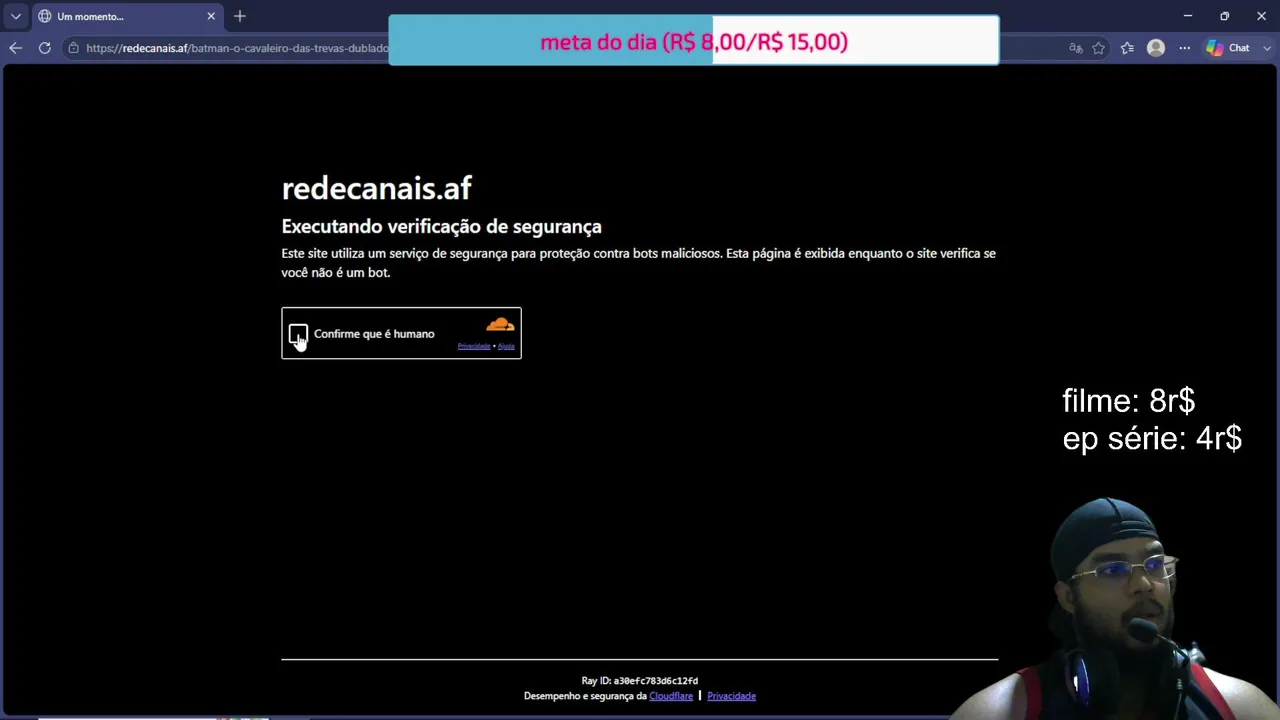Restore down the browser window

1224,16
